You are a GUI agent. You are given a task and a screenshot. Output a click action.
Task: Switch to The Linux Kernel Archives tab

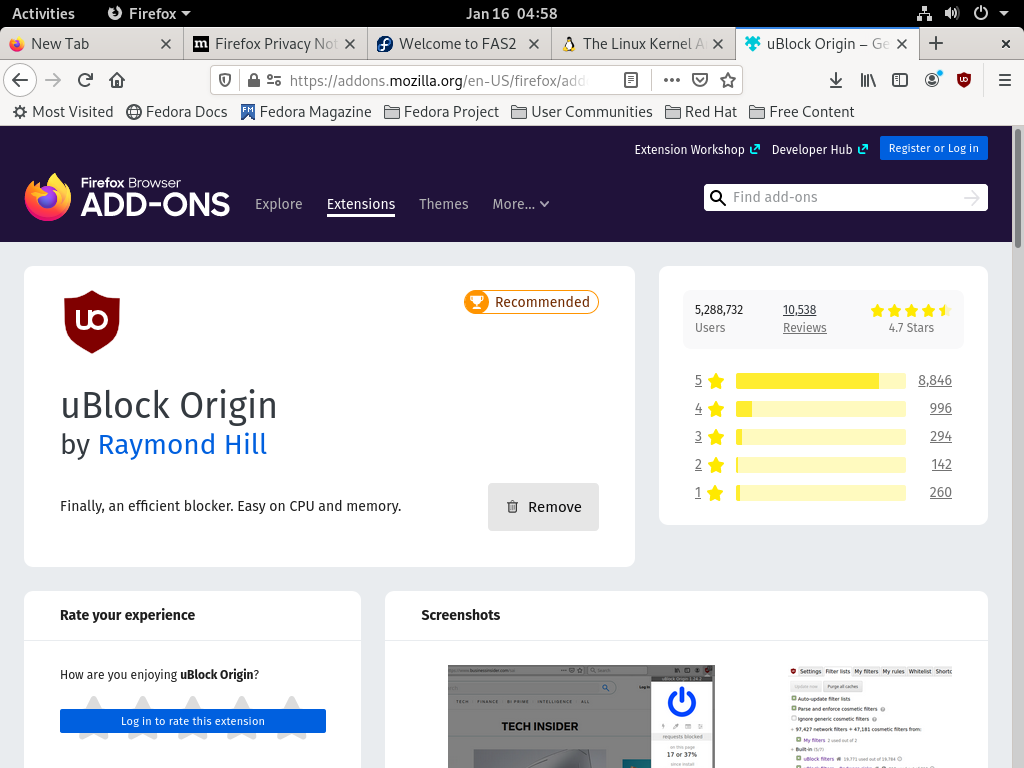tap(645, 44)
